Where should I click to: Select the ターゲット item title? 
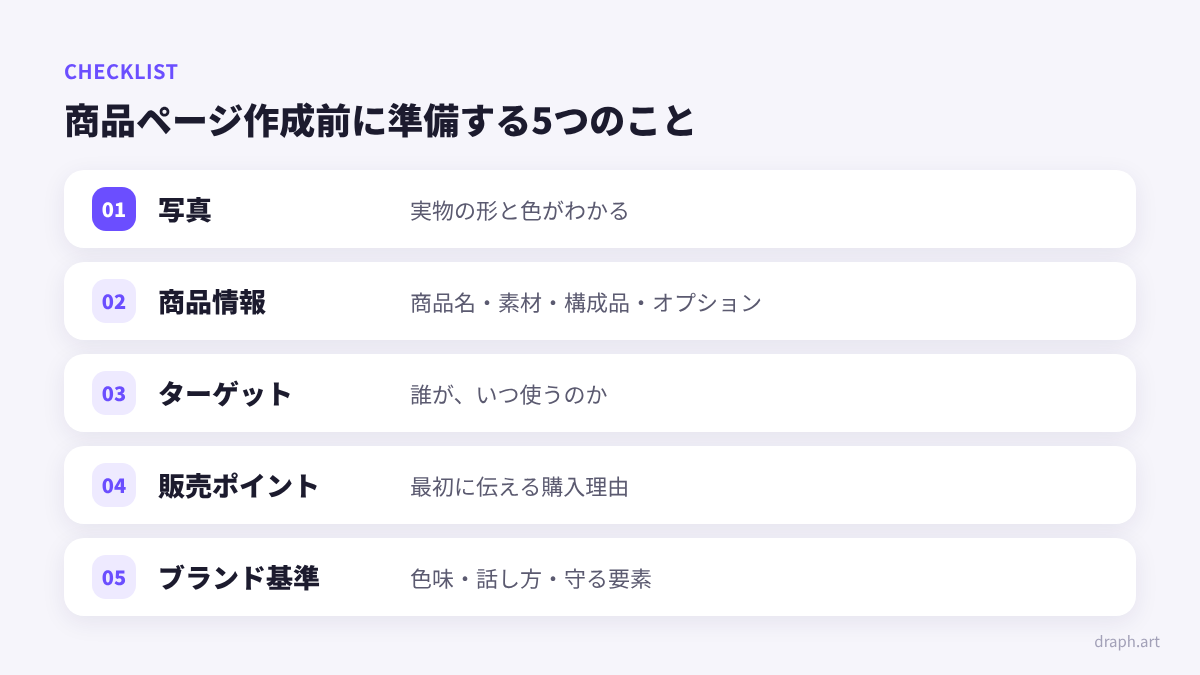[x=225, y=394]
